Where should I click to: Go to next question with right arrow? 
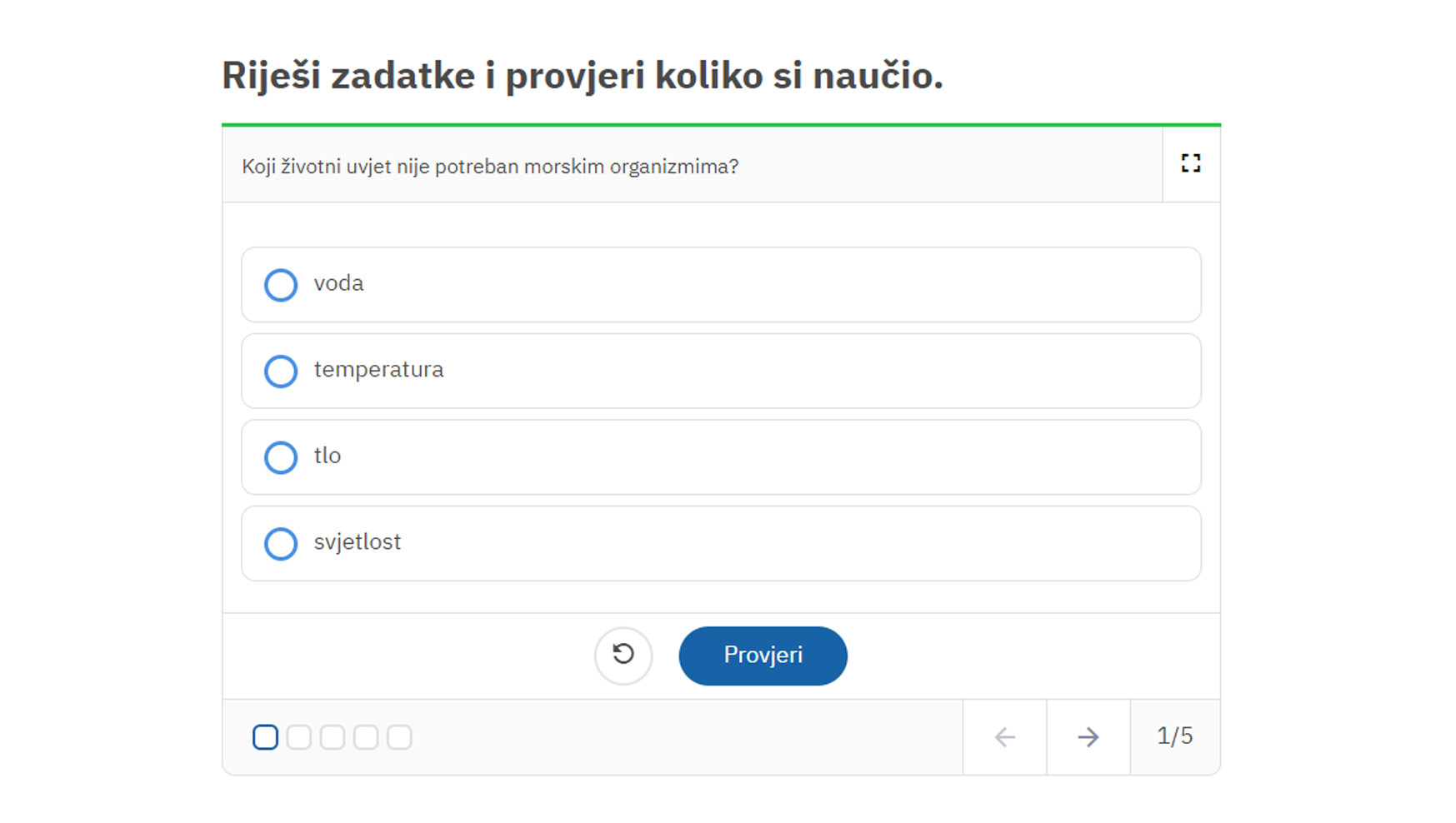coord(1088,737)
